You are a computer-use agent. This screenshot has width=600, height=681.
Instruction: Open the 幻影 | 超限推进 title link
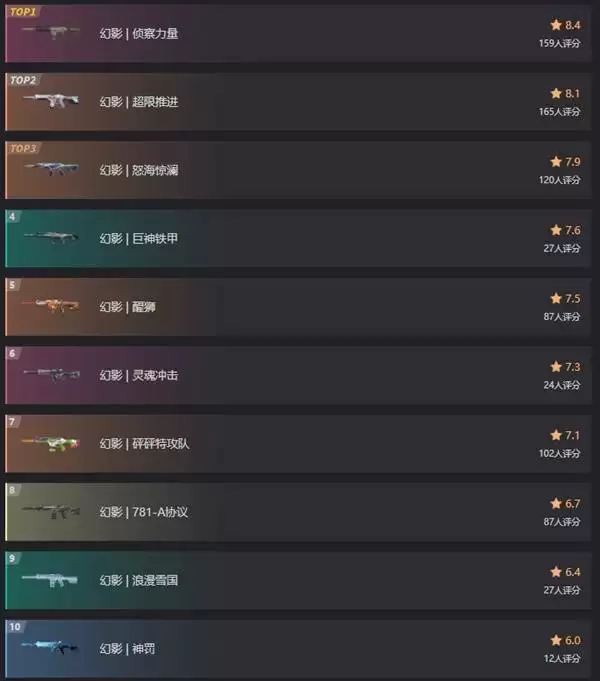tap(139, 102)
